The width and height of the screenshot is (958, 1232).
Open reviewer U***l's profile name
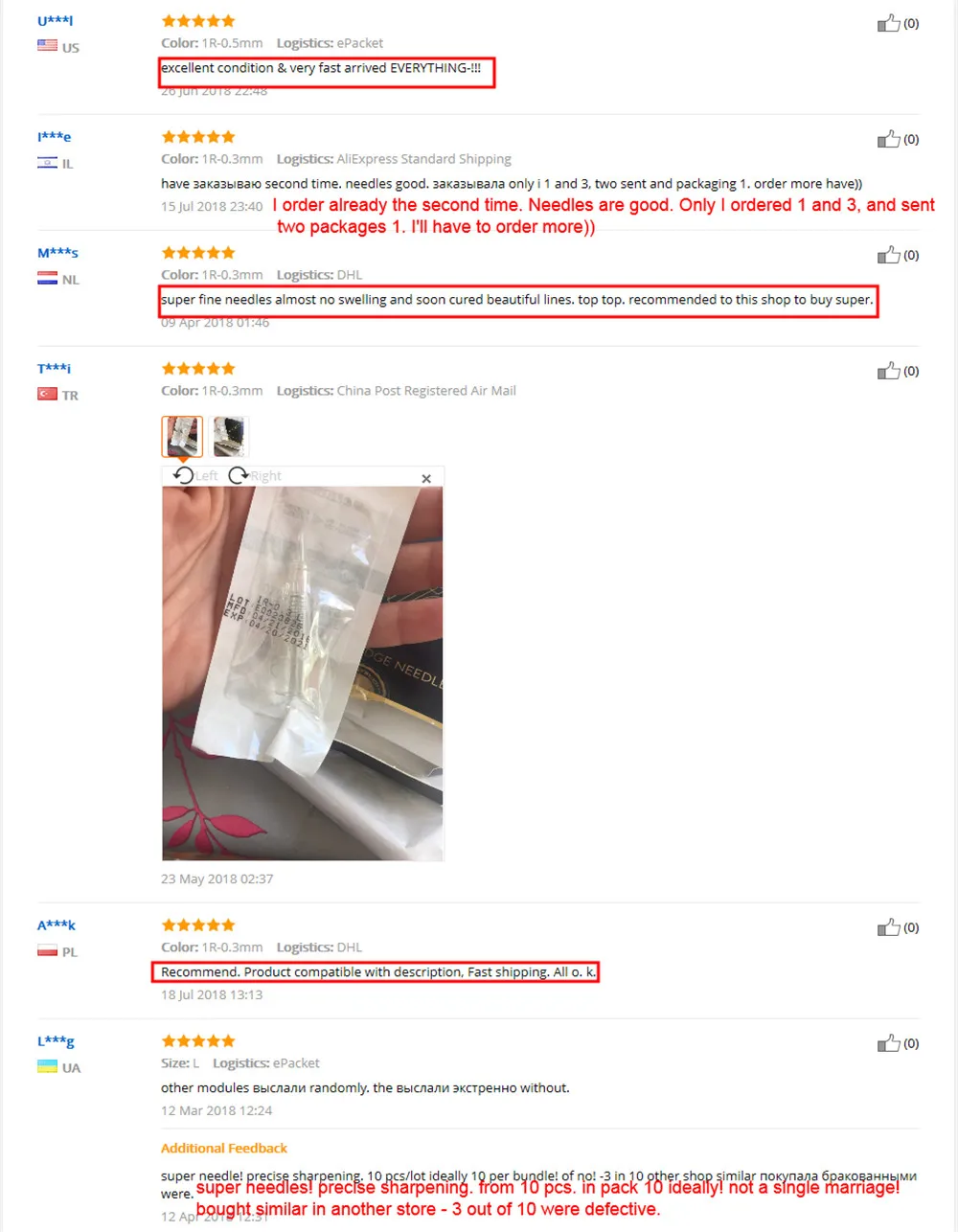(55, 20)
